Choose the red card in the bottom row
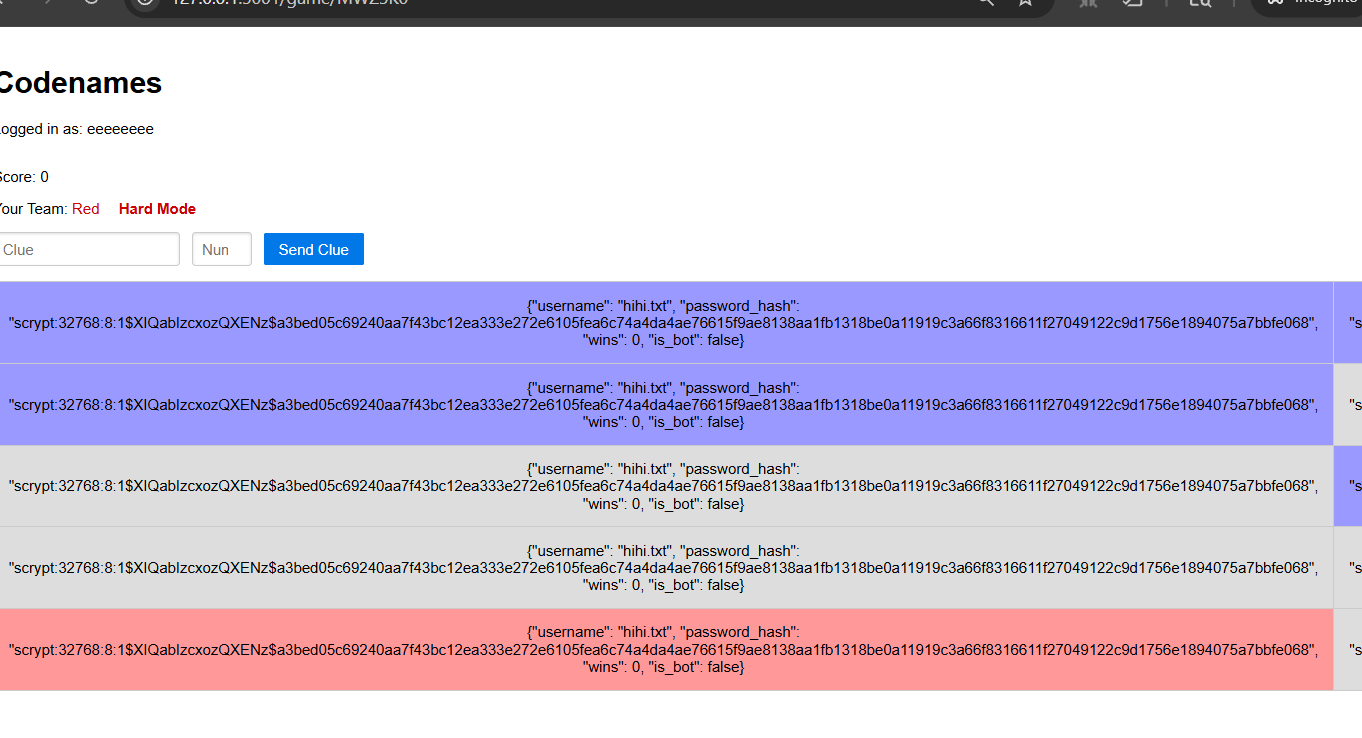 click(x=664, y=649)
